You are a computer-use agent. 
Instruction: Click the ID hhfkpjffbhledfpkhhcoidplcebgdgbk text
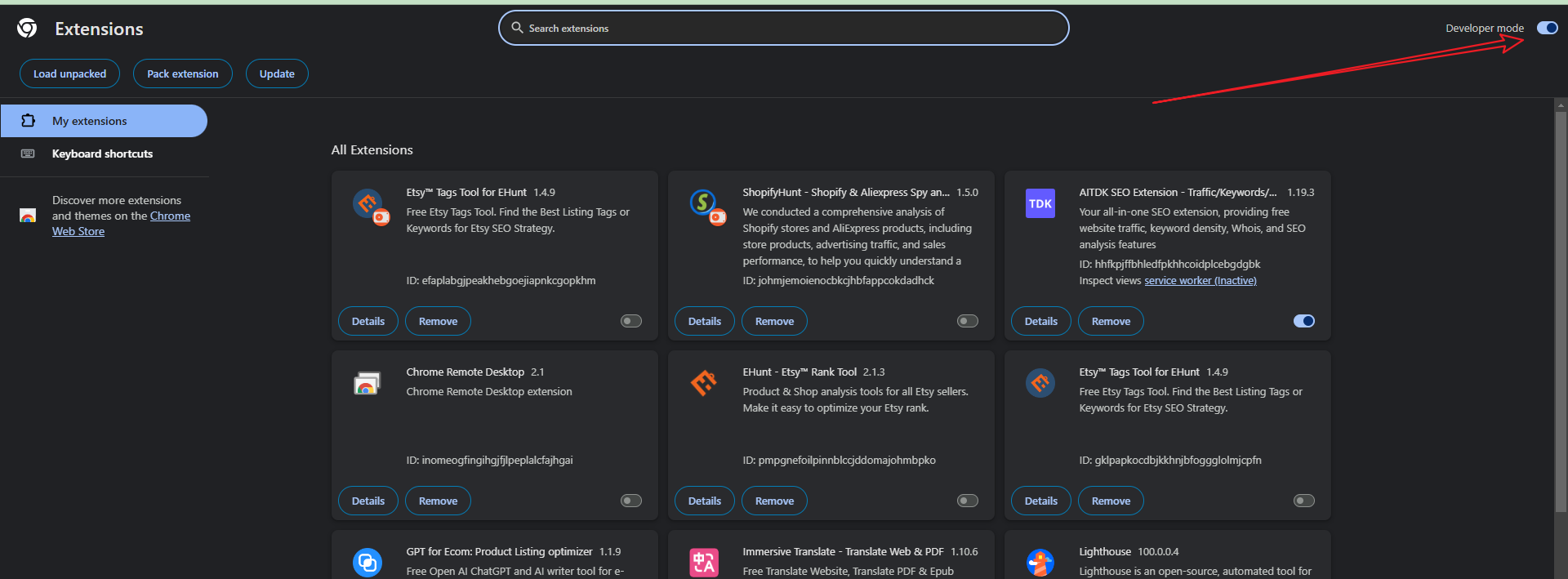coord(1169,264)
